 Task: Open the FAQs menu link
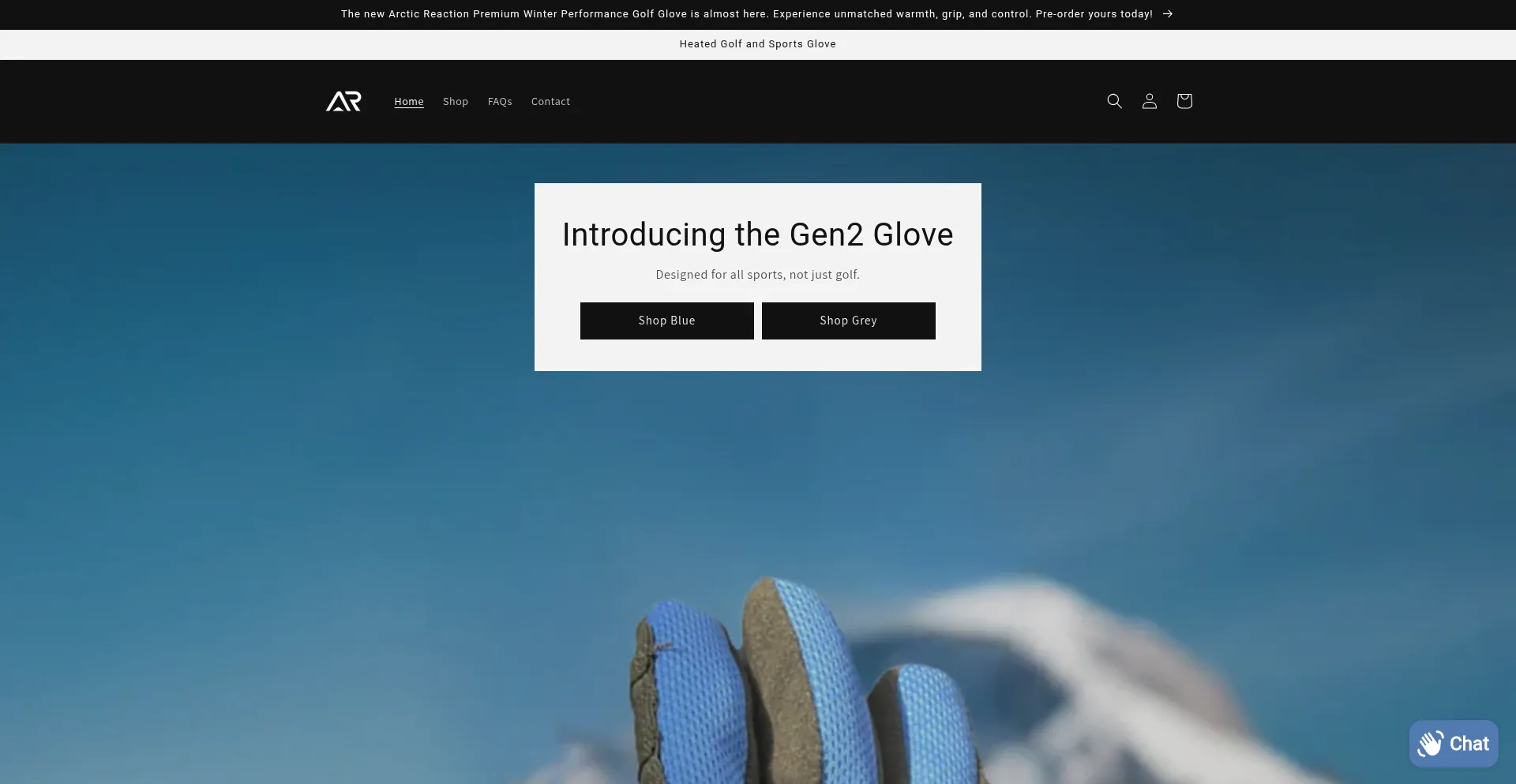[500, 102]
